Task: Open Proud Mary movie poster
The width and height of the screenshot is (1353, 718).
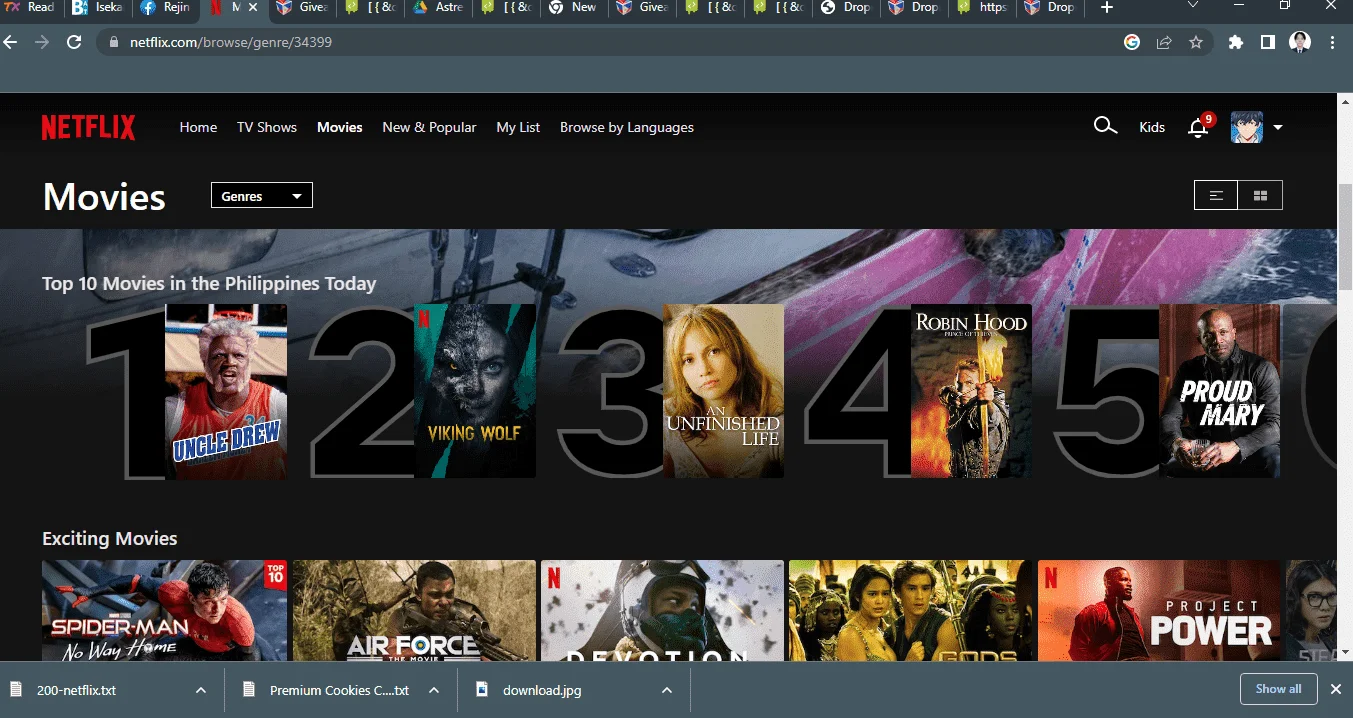Action: click(1220, 391)
